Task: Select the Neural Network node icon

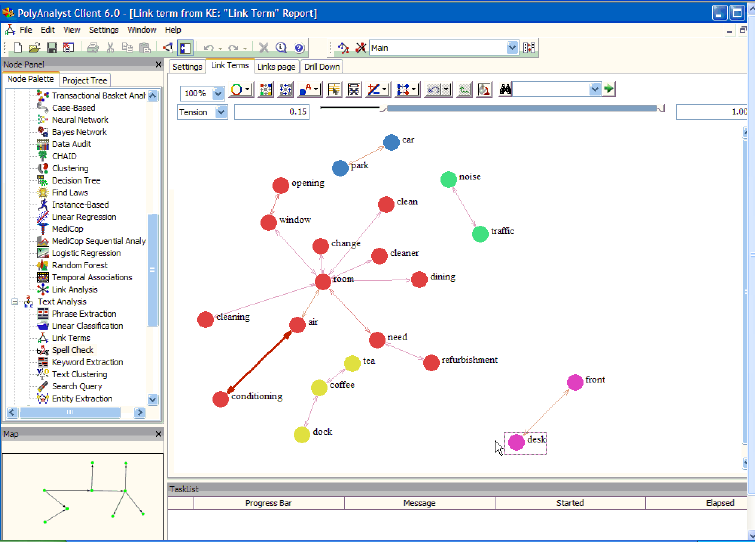Action: 43,119
